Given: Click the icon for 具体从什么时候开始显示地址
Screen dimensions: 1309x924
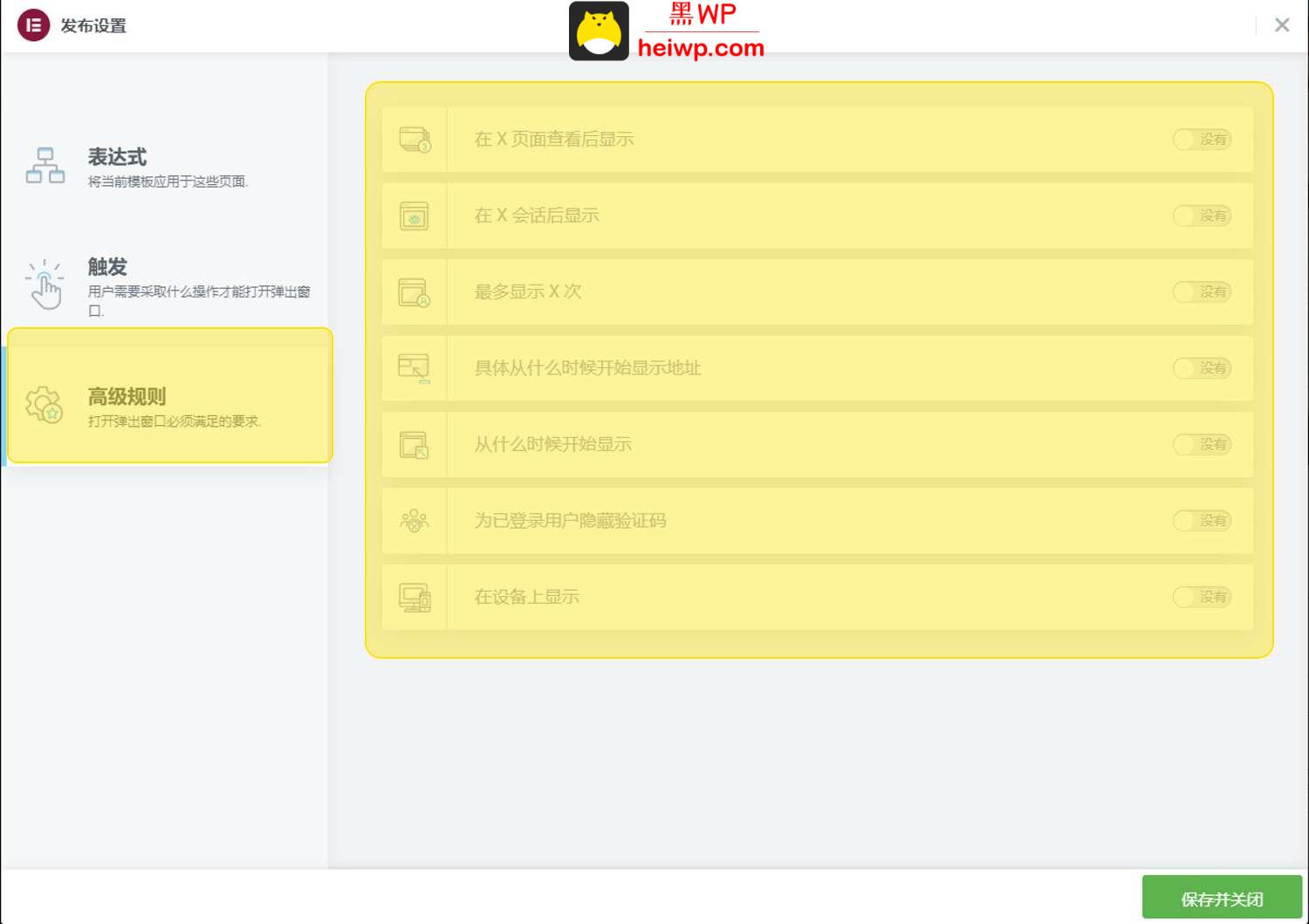Looking at the screenshot, I should (x=415, y=368).
